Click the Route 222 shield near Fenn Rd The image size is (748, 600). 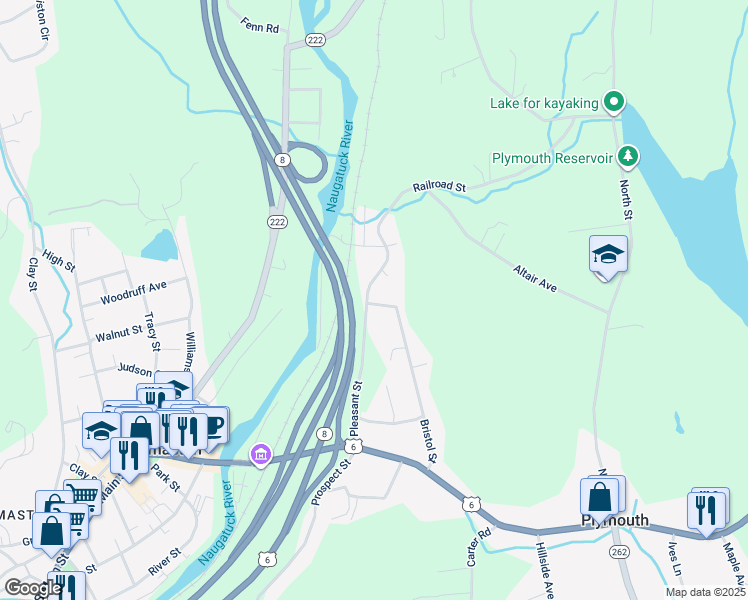coord(315,40)
